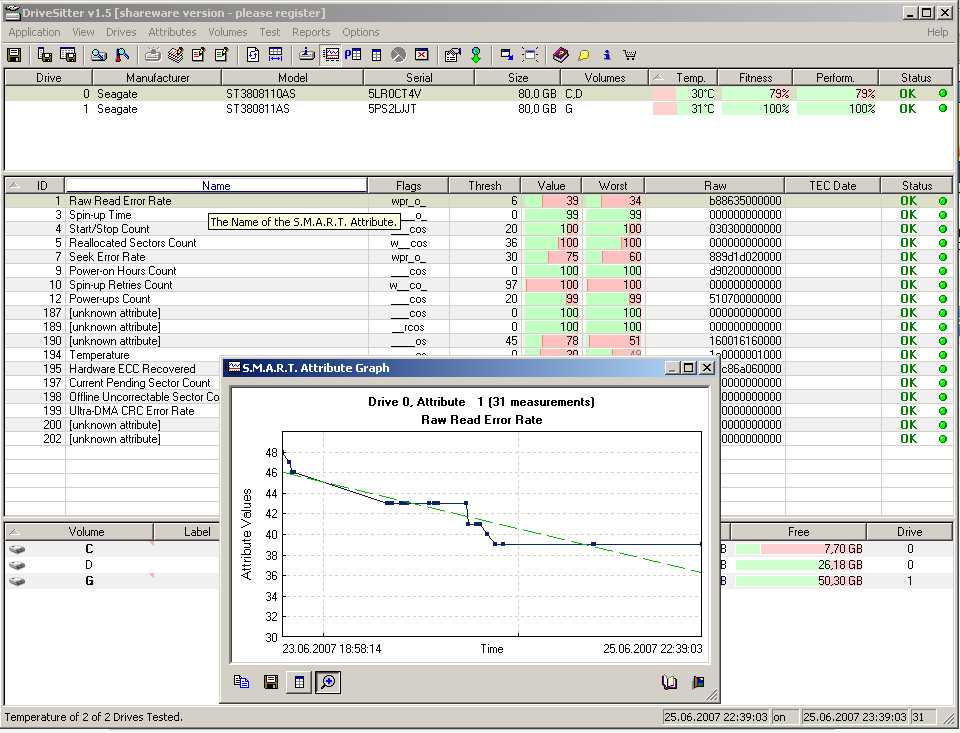Click the refresh document toolbar icon

pos(252,55)
